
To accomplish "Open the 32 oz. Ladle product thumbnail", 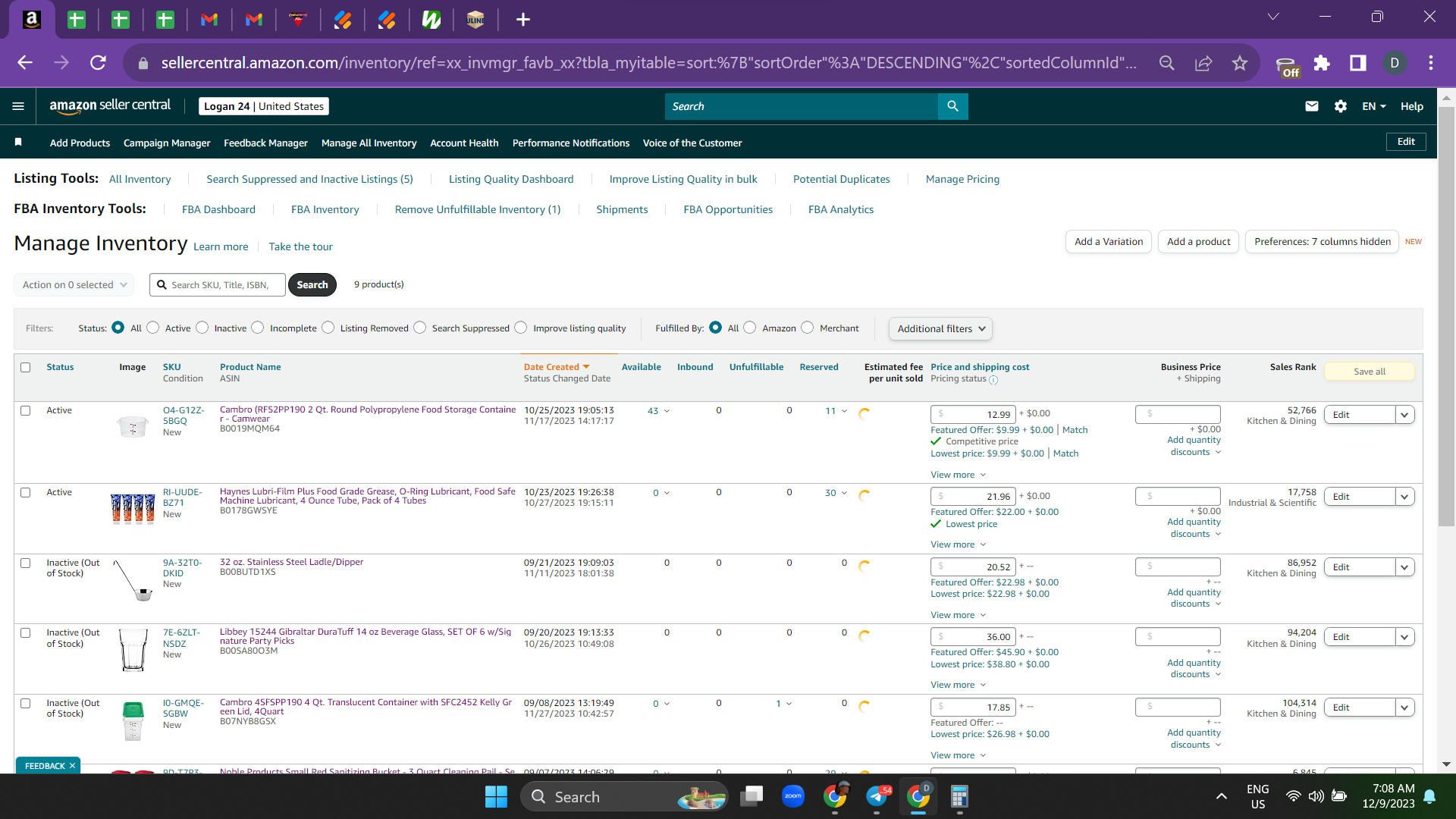I will pos(133,580).
